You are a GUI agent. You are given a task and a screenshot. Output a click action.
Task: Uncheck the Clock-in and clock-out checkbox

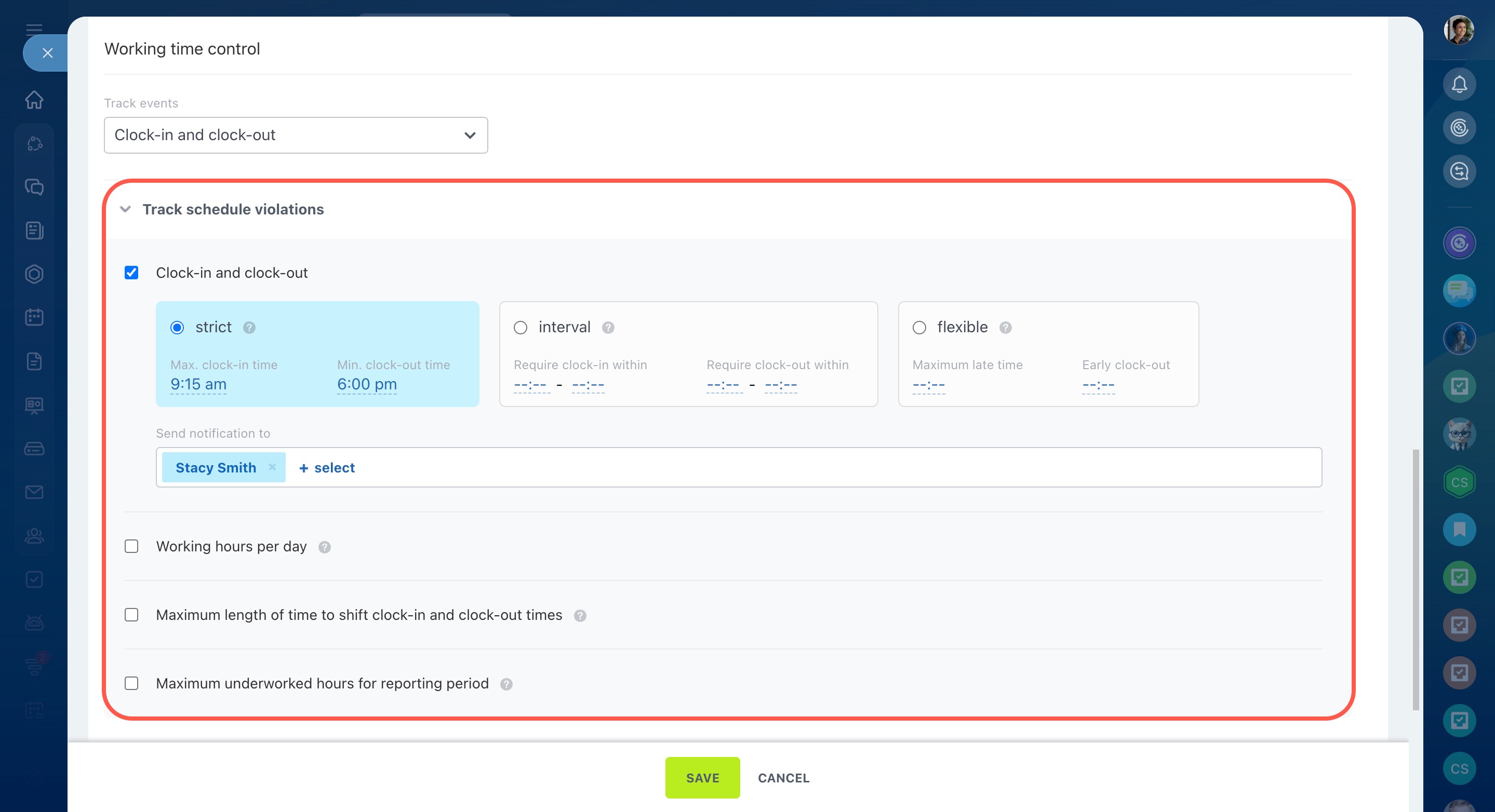coord(132,273)
